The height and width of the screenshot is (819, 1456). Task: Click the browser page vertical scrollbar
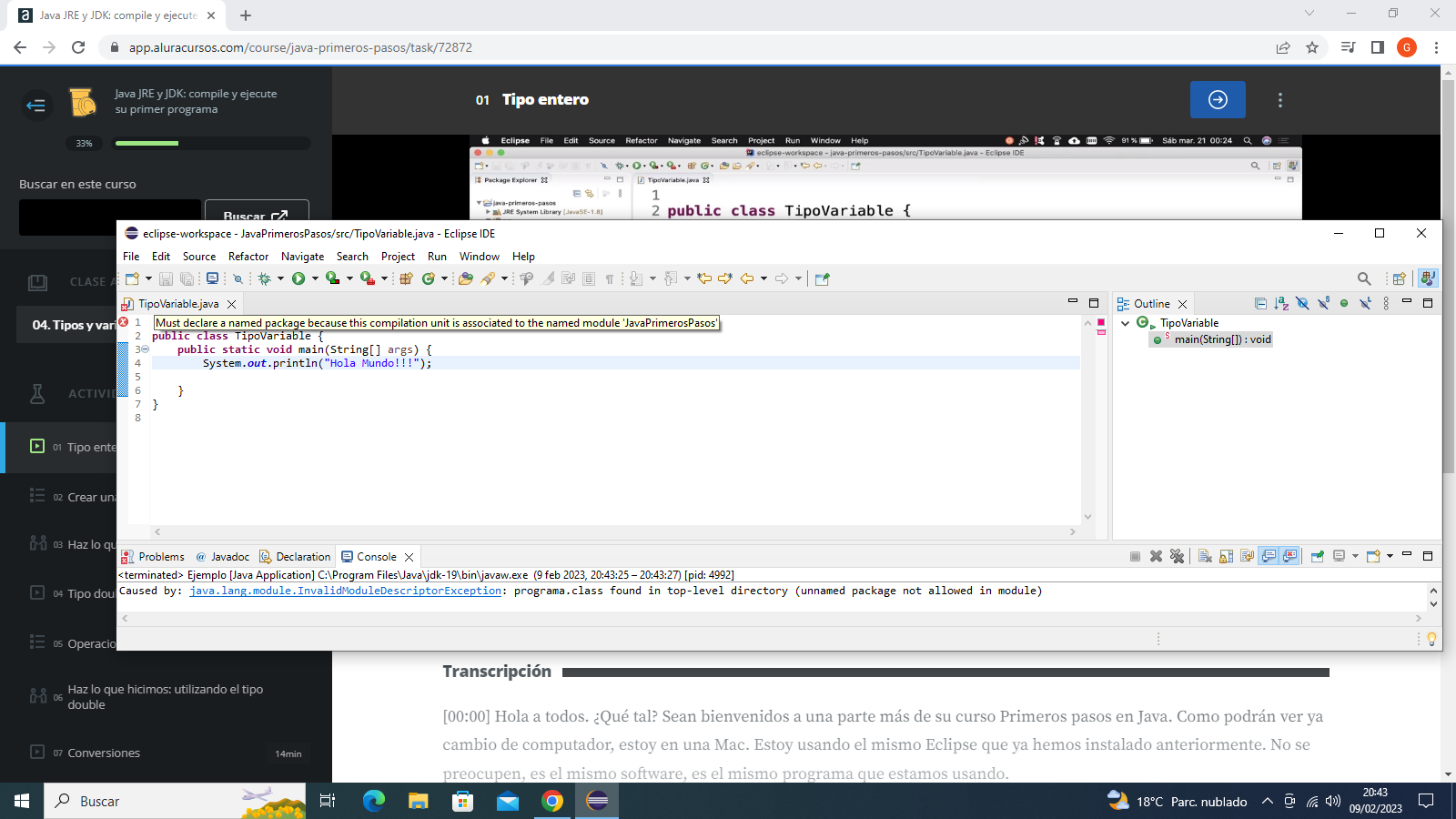pyautogui.click(x=1448, y=277)
